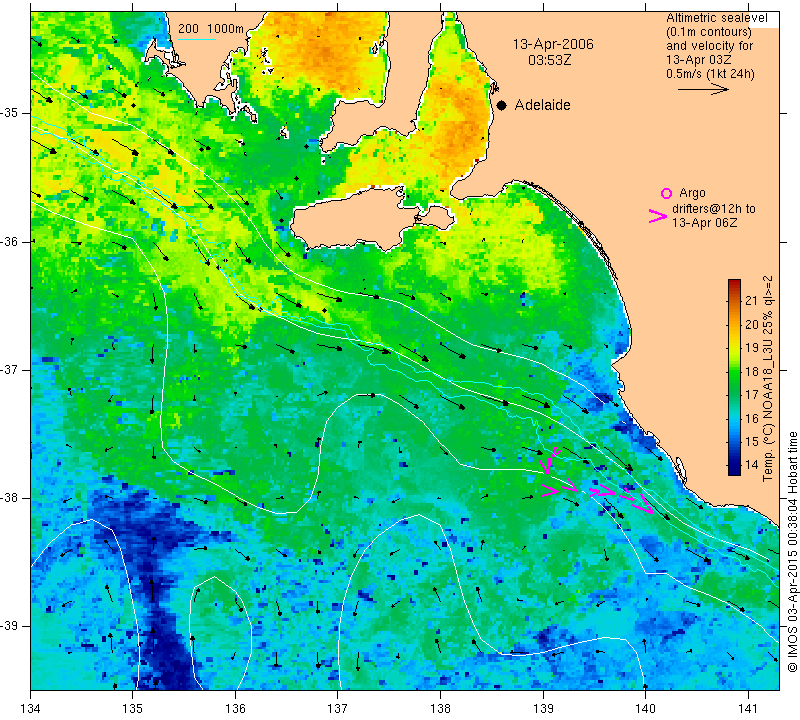Click the magenta drifter track cluster on the map
This screenshot has width=800, height=720.
coord(596,482)
